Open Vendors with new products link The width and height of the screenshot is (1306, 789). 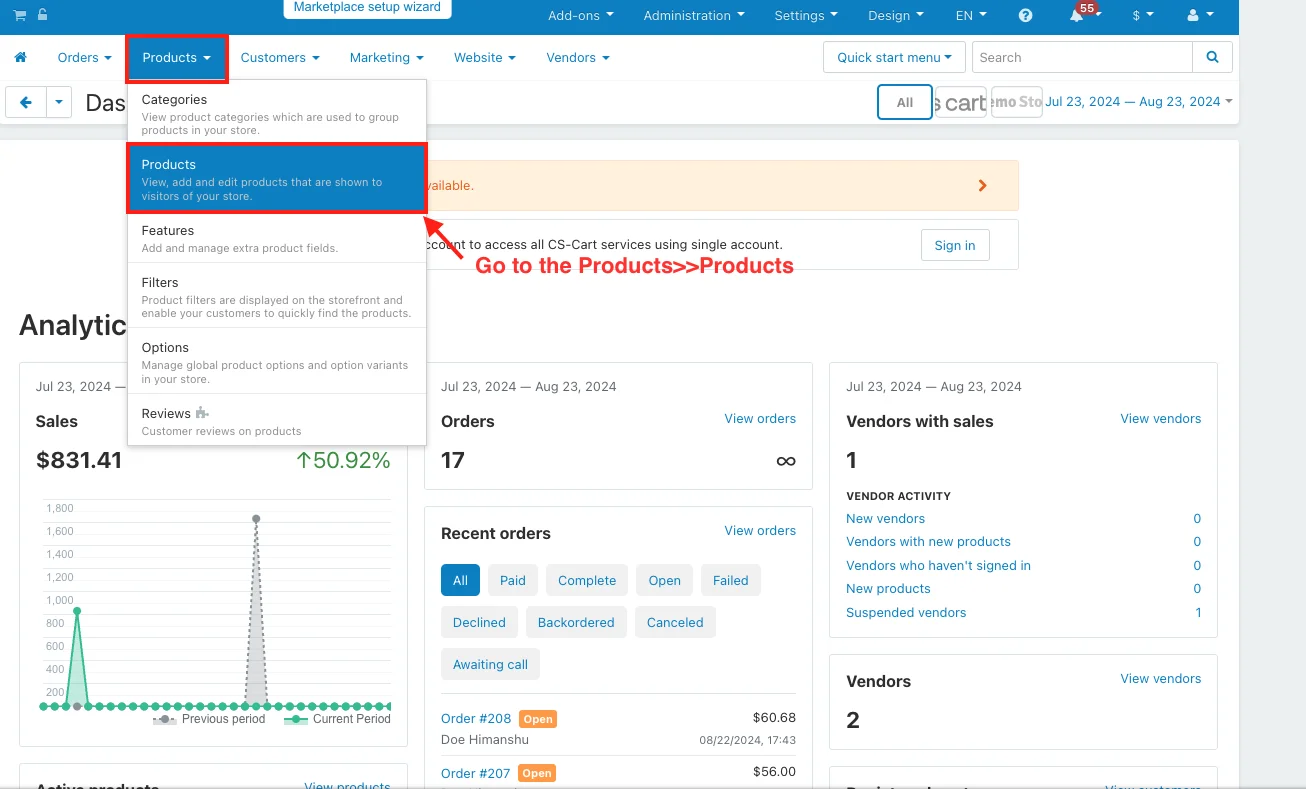(x=928, y=541)
